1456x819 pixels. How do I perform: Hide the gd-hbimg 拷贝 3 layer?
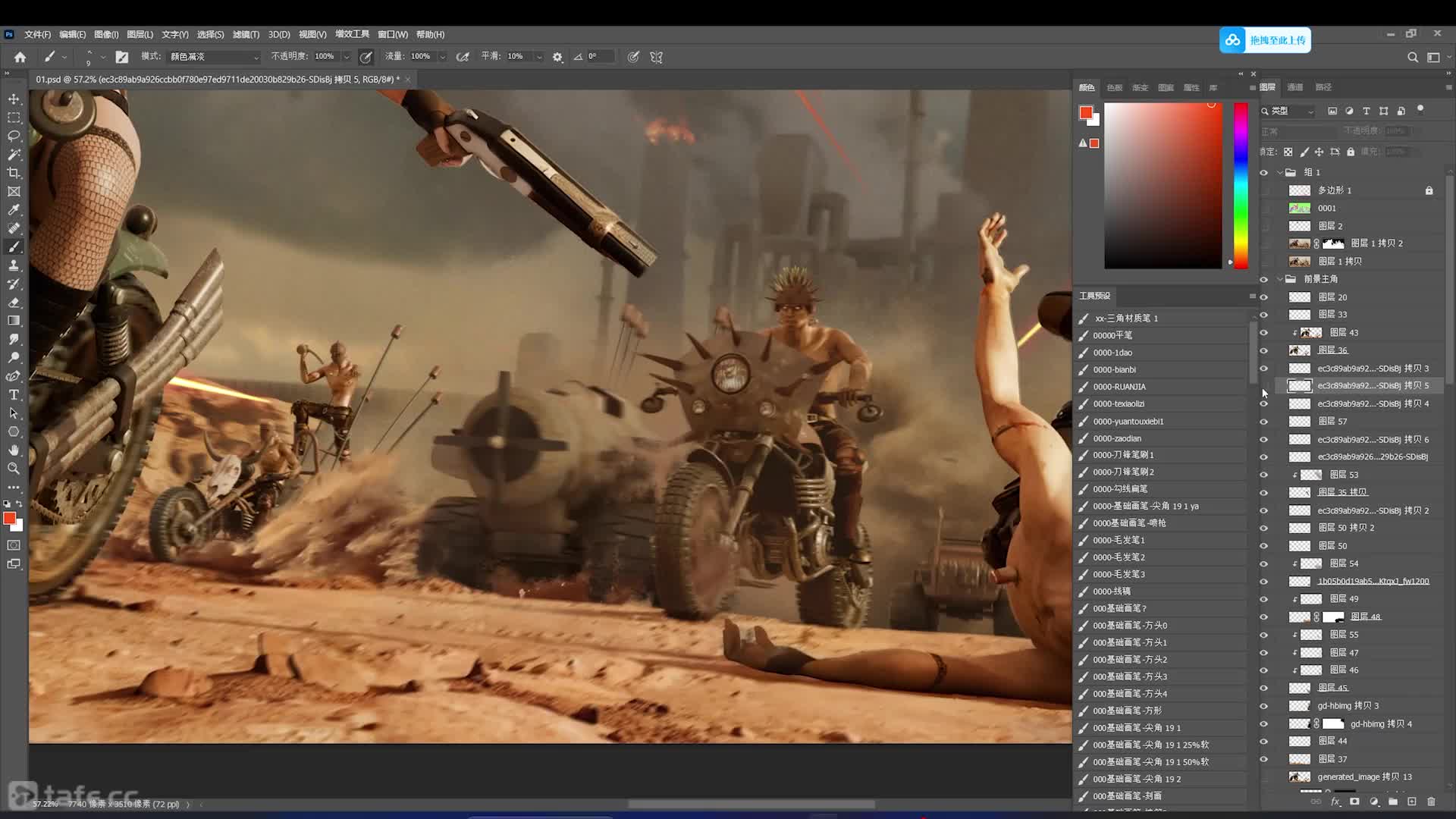coord(1263,706)
